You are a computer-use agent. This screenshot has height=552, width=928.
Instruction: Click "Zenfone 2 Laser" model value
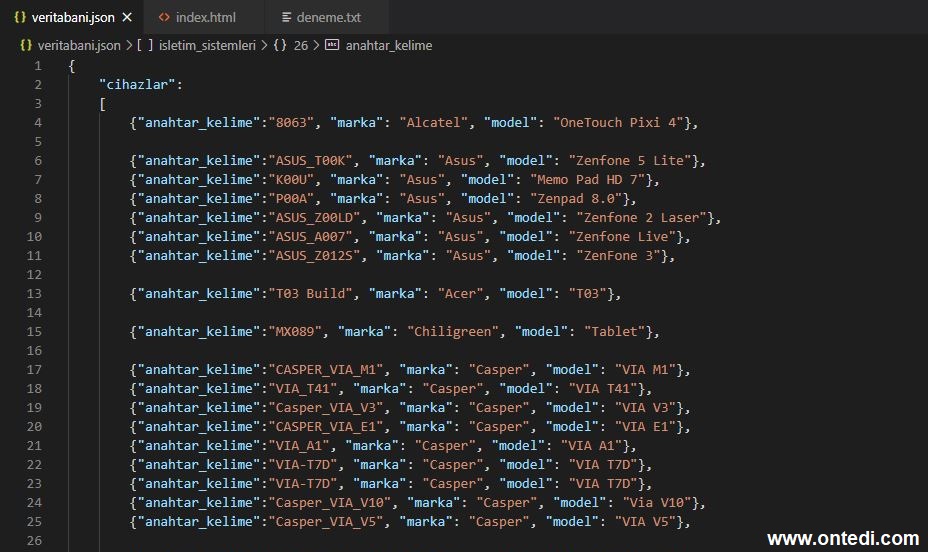(x=641, y=217)
